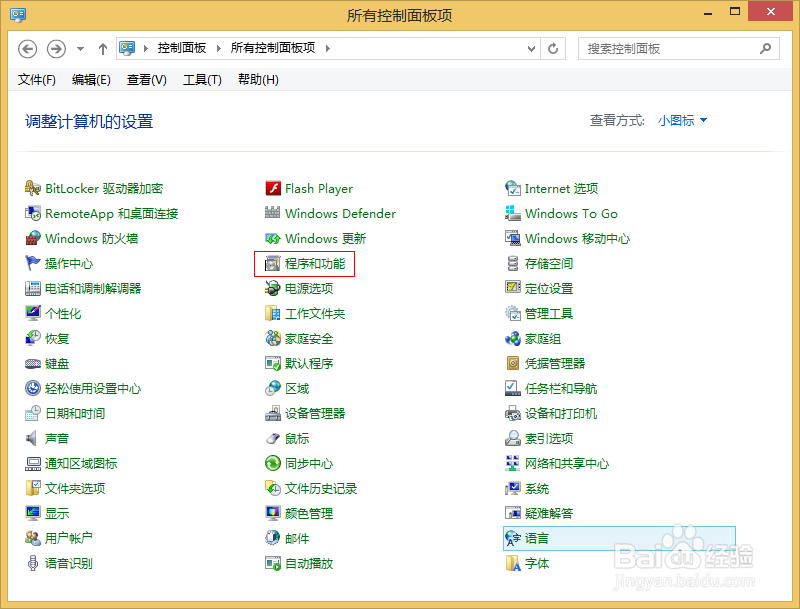Expand the arrow after 控制面板 breadcrumb
This screenshot has height=609, width=800.
click(219, 48)
